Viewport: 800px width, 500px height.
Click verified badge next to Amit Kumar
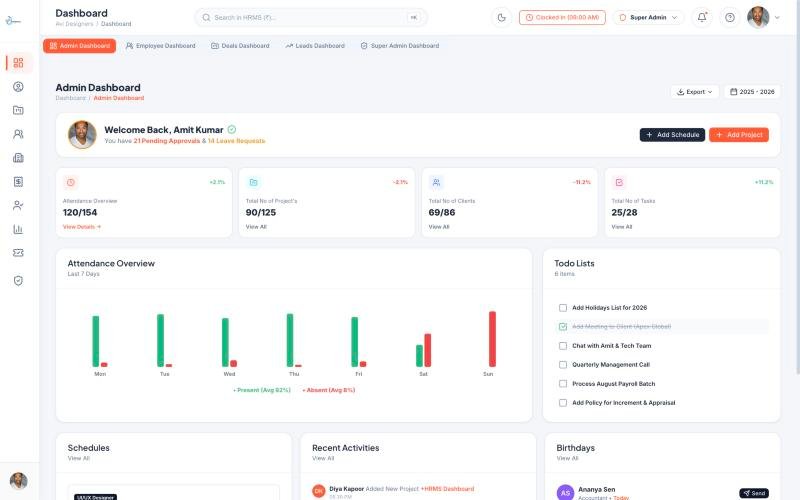[232, 130]
